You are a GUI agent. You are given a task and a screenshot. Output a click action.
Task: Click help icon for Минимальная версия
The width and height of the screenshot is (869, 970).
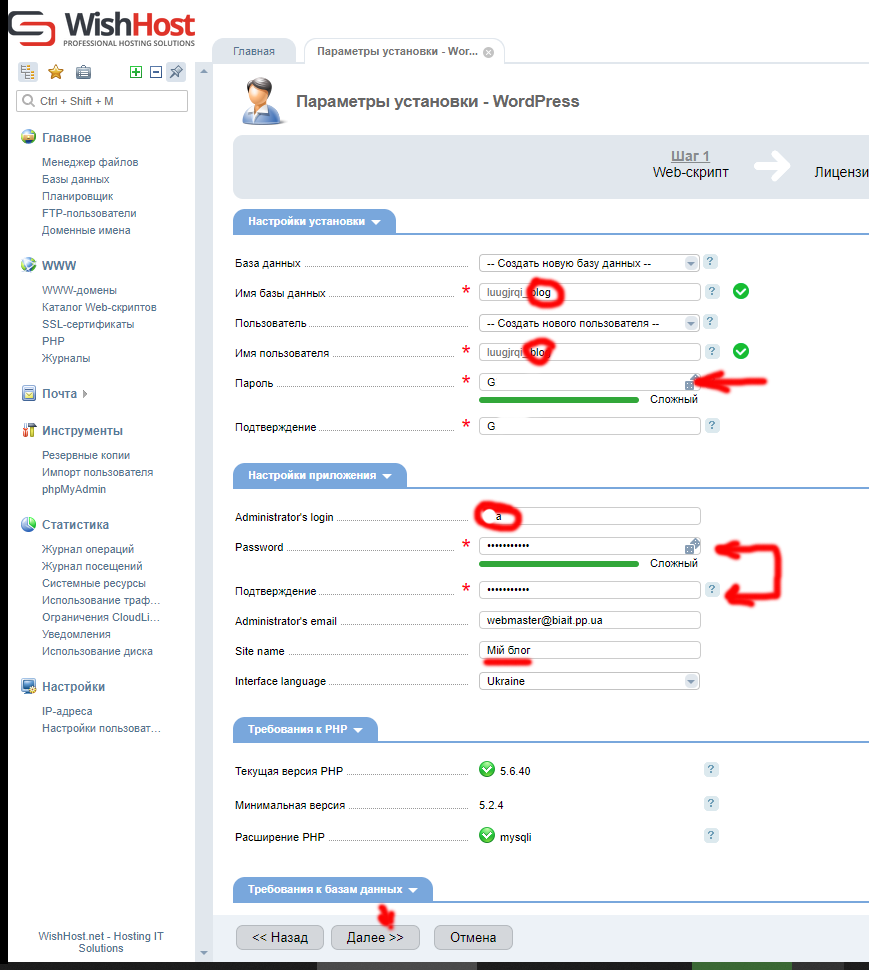711,804
